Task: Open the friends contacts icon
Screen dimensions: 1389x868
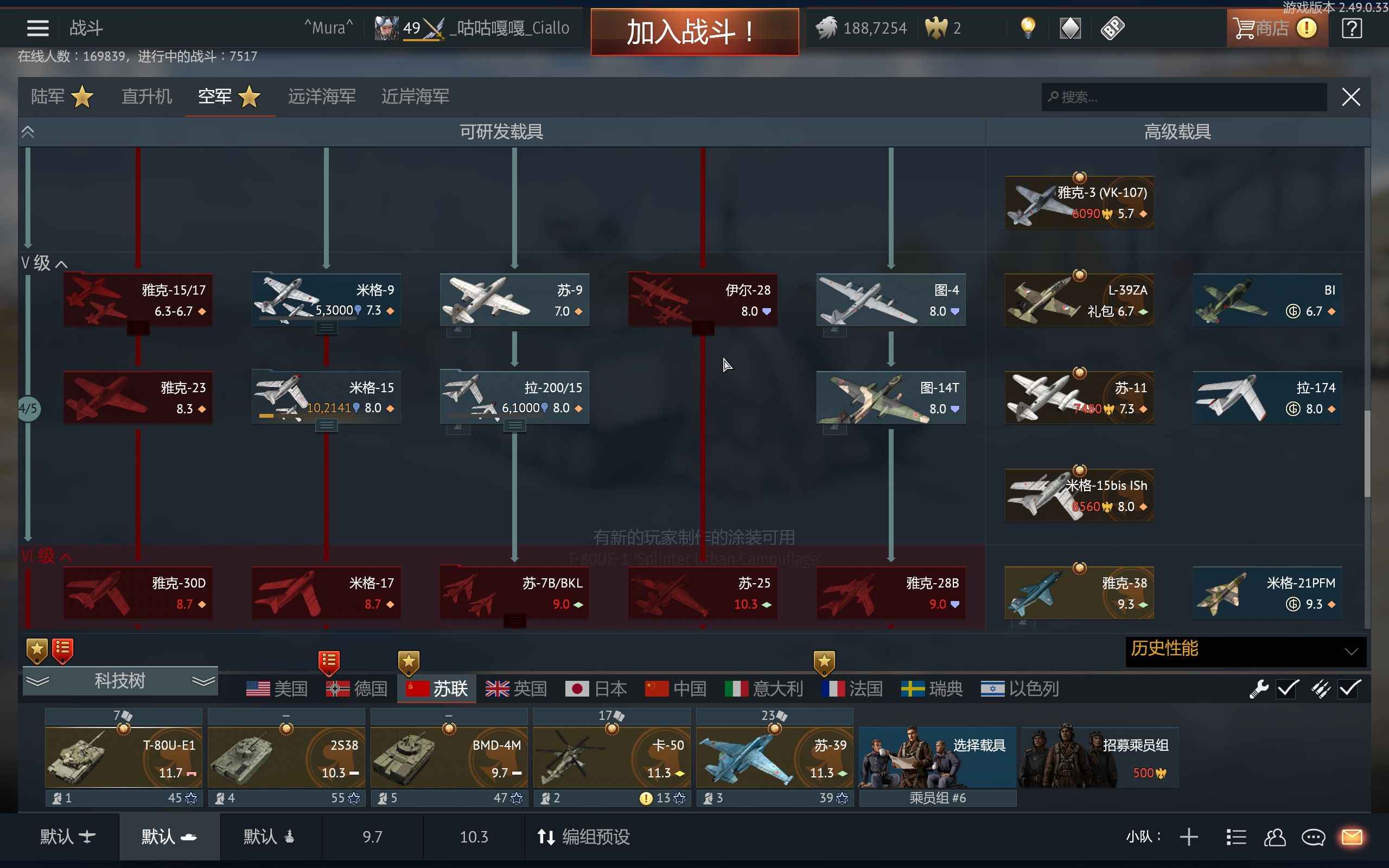Action: coord(1275,837)
